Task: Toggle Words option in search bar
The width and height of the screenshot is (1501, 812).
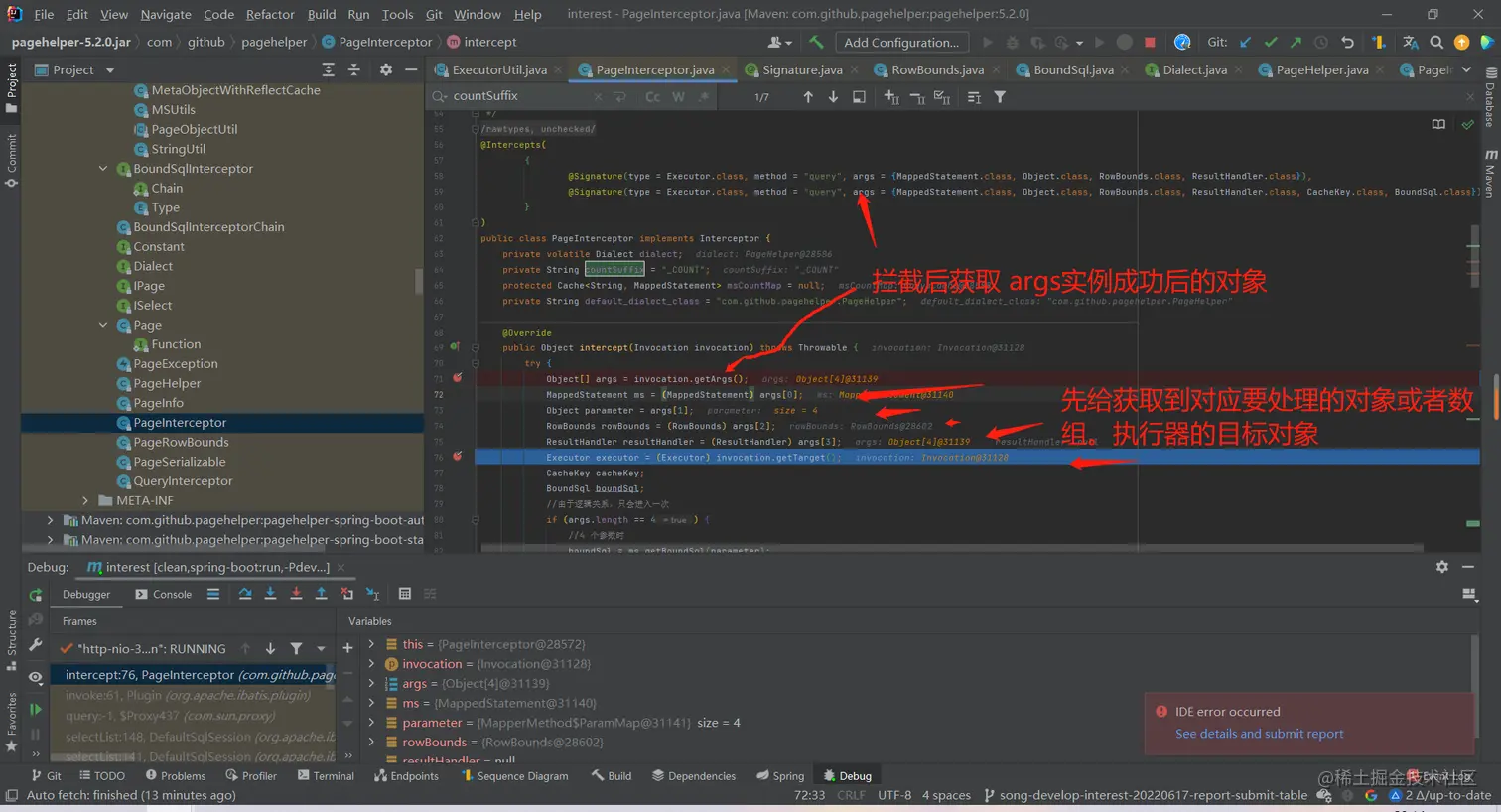Action: click(678, 97)
